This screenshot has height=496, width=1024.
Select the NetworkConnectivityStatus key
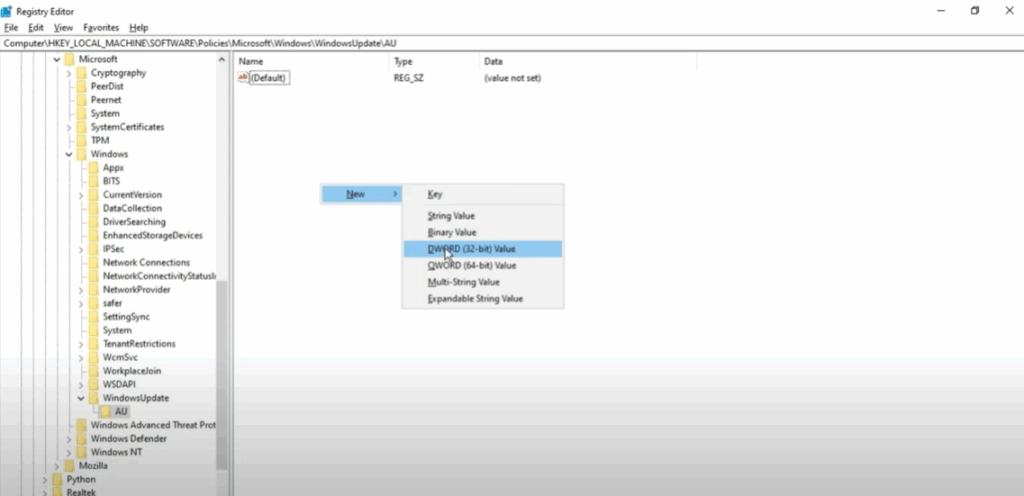(x=159, y=276)
